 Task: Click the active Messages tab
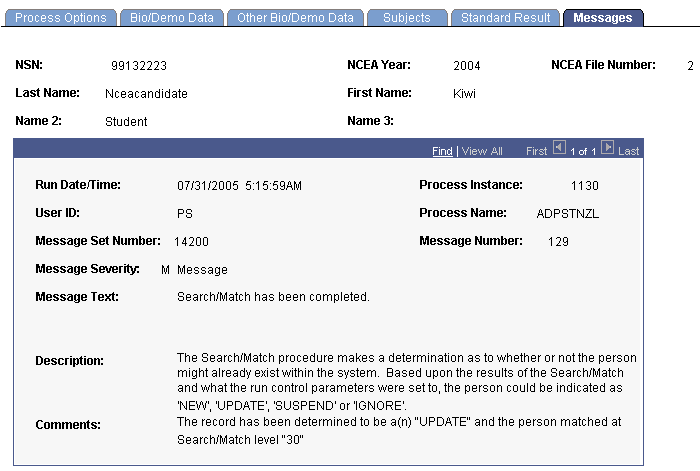pyautogui.click(x=603, y=18)
